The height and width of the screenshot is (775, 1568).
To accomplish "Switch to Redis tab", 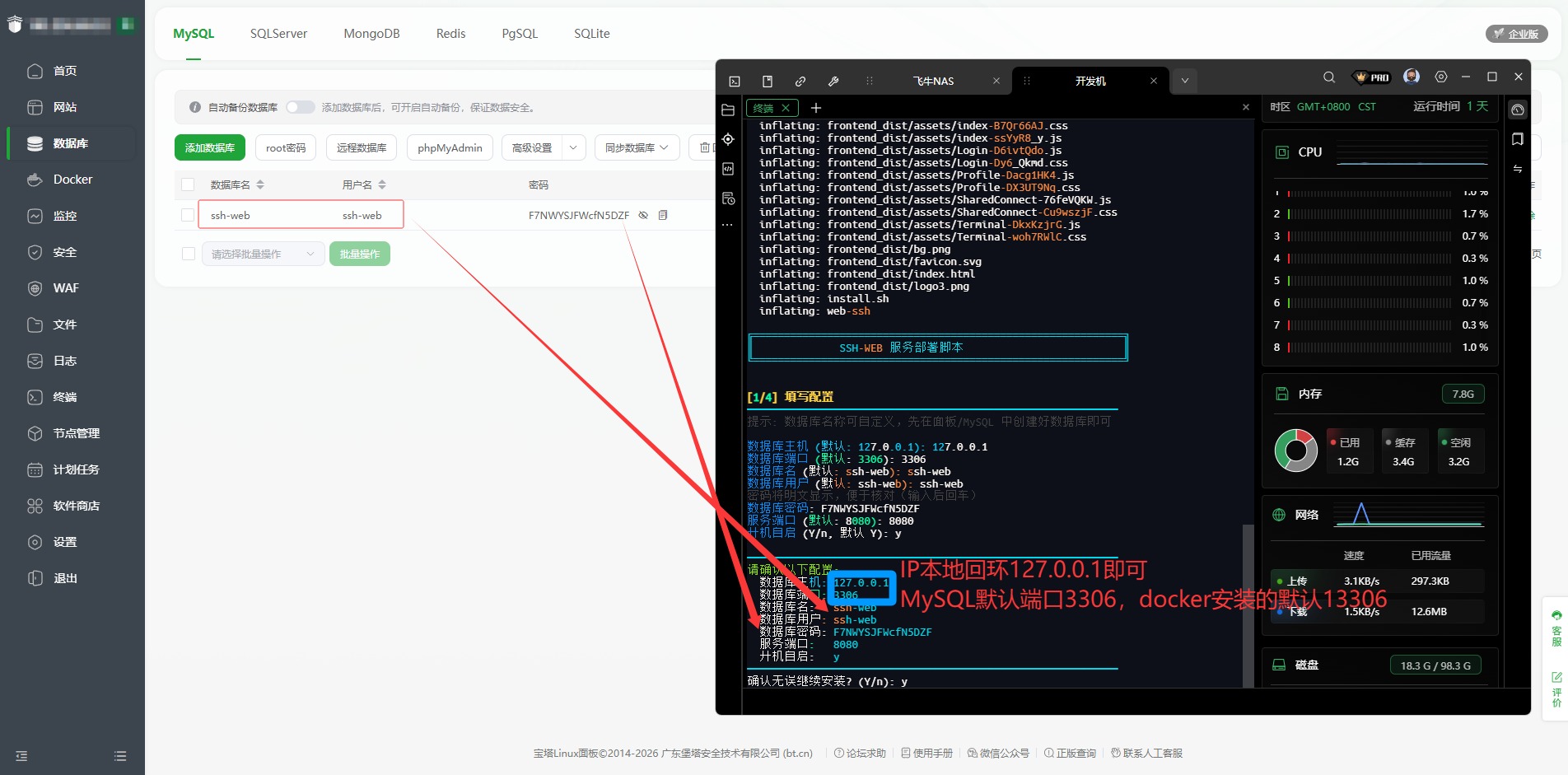I will pos(450,34).
